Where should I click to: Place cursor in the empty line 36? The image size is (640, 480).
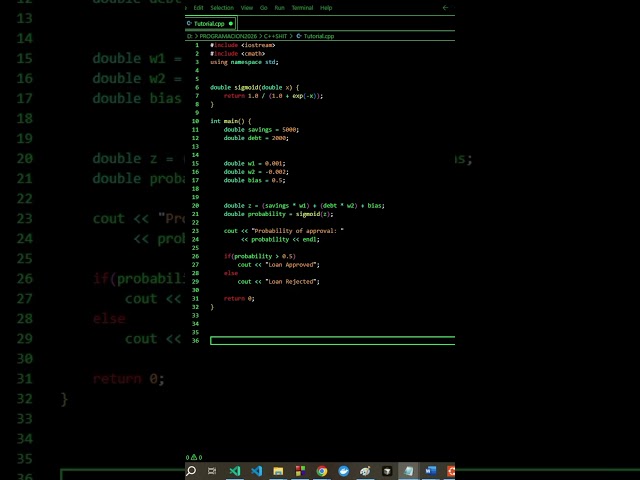coord(332,340)
